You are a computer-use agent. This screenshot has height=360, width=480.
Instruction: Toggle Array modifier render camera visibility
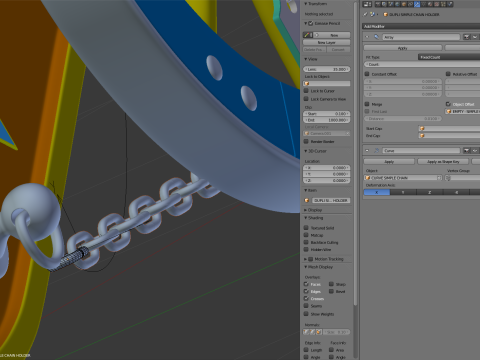[x=466, y=37]
